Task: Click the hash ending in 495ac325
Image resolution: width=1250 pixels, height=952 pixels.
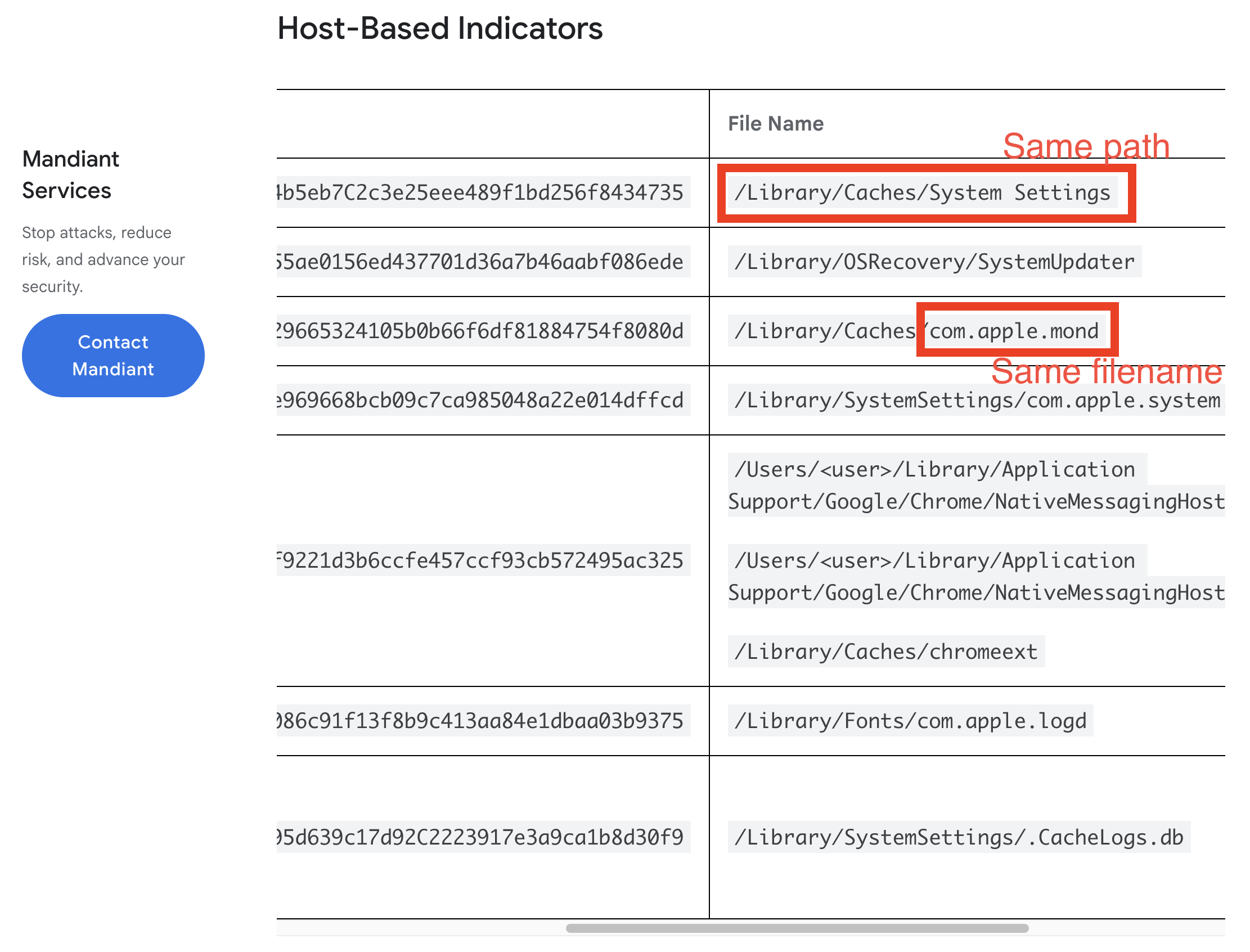Action: [482, 560]
